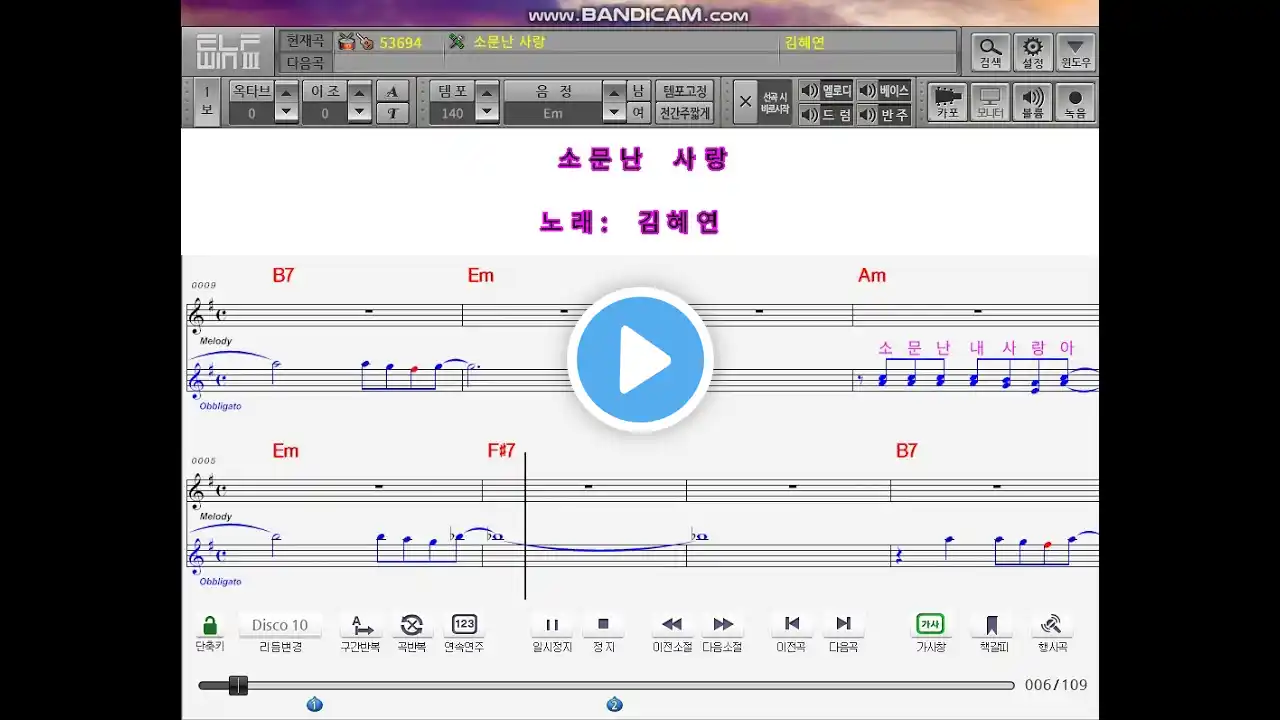Click the 현재곡 current song label

tap(304, 41)
